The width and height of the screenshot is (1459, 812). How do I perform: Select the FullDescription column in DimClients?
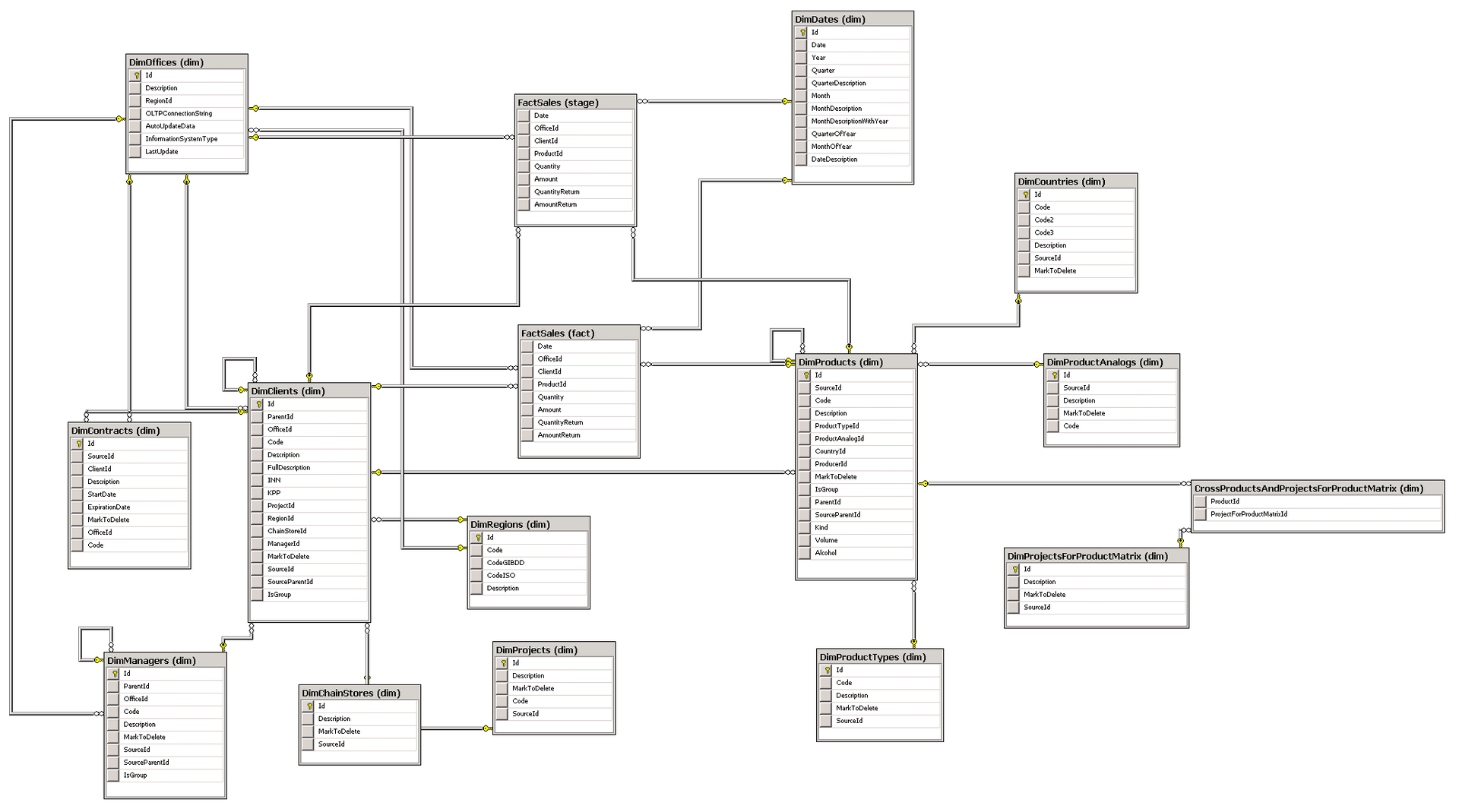pos(309,468)
